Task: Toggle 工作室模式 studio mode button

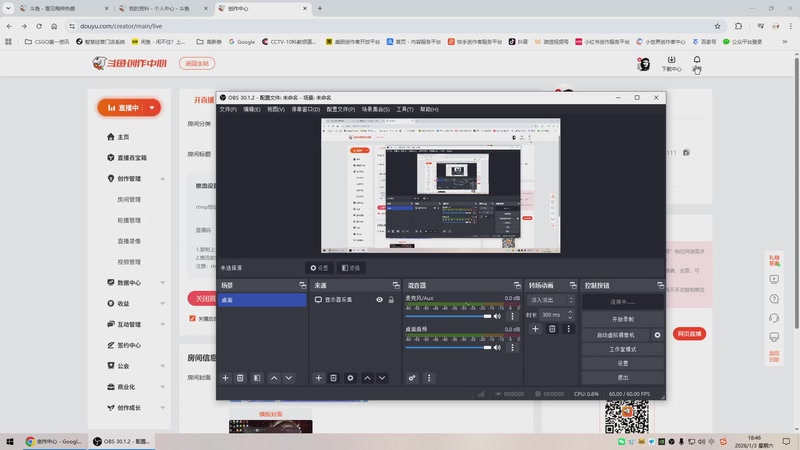Action: (622, 349)
